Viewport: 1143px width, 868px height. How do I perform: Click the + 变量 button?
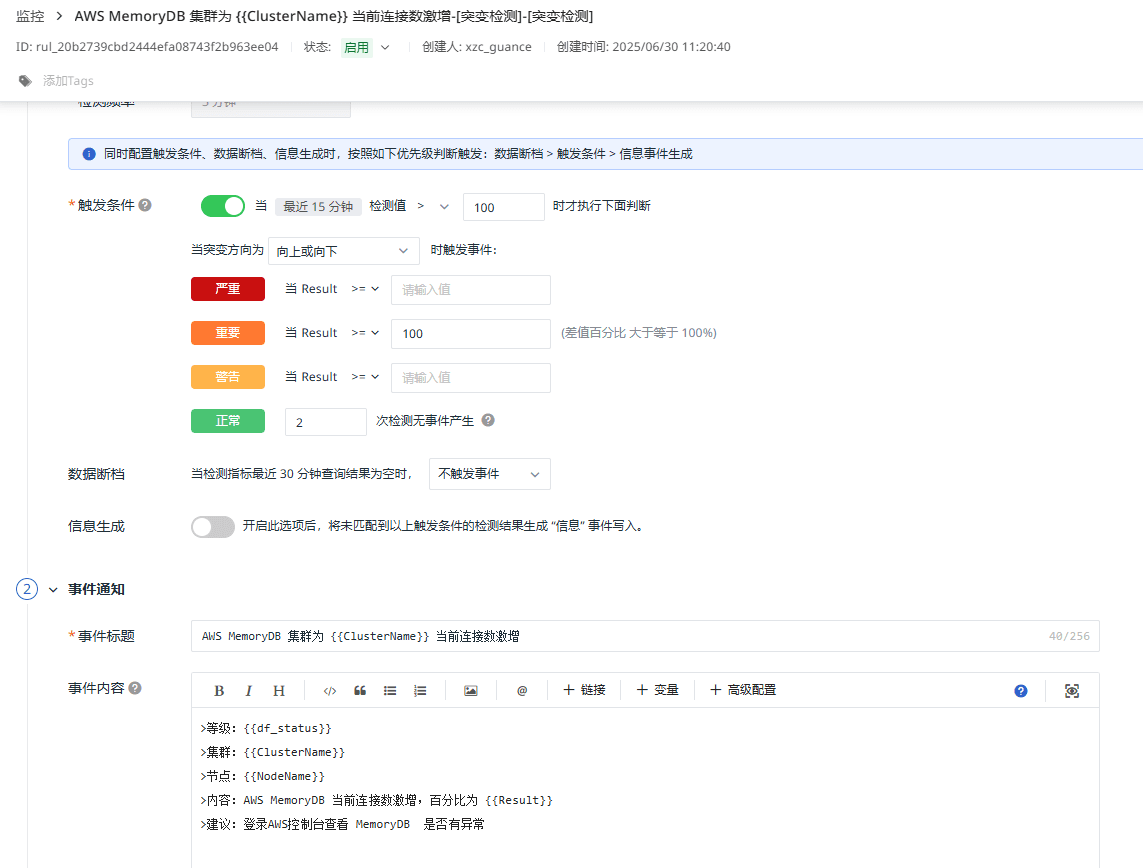(x=658, y=689)
